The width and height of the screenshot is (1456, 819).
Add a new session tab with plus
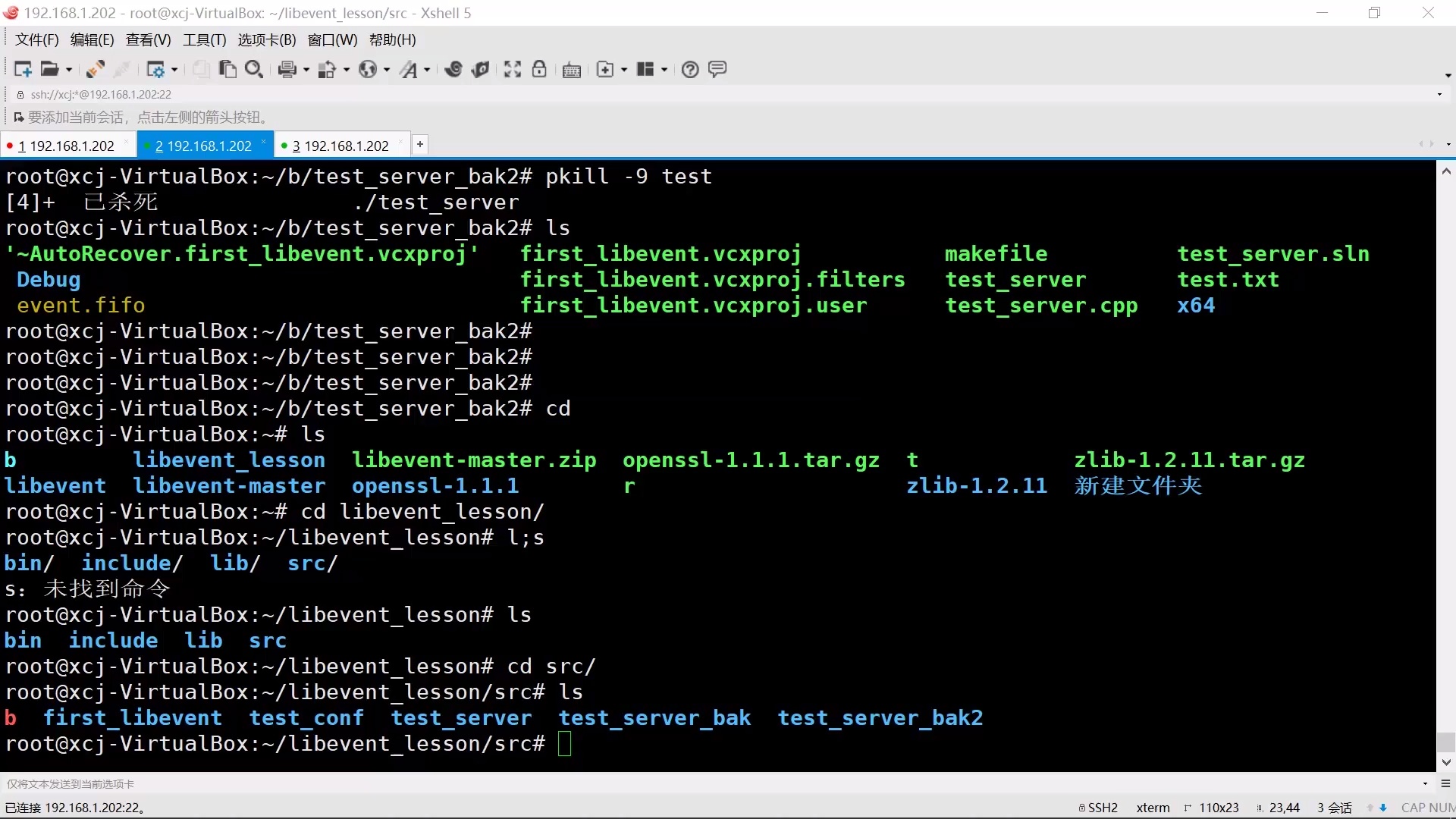pos(419,144)
